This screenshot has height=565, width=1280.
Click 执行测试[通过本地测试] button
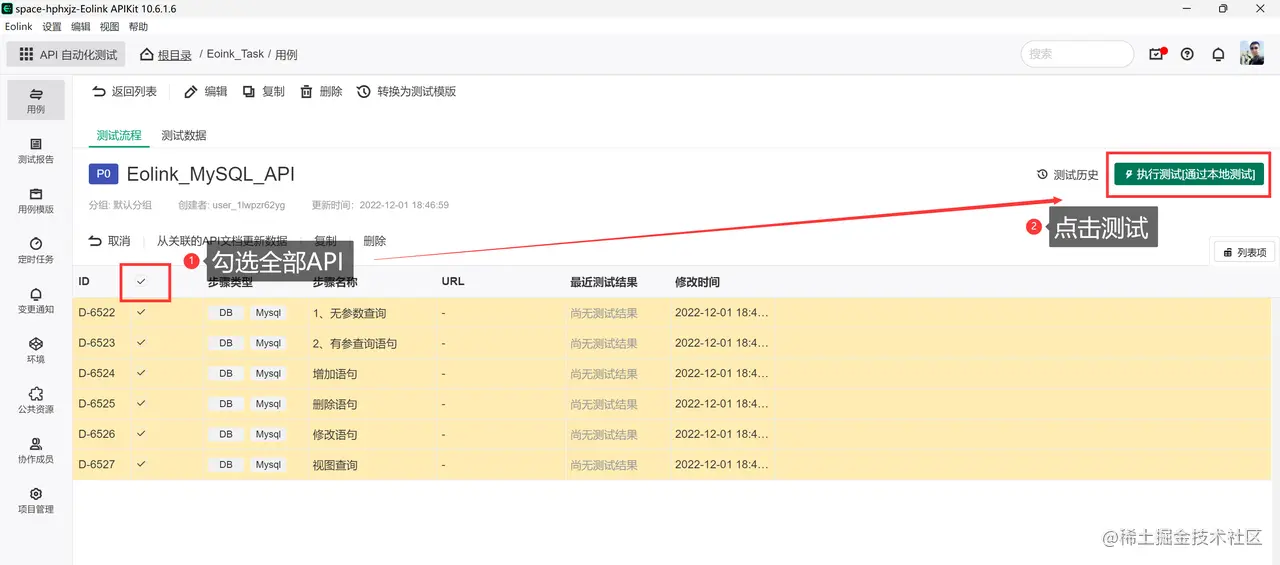[x=1189, y=174]
